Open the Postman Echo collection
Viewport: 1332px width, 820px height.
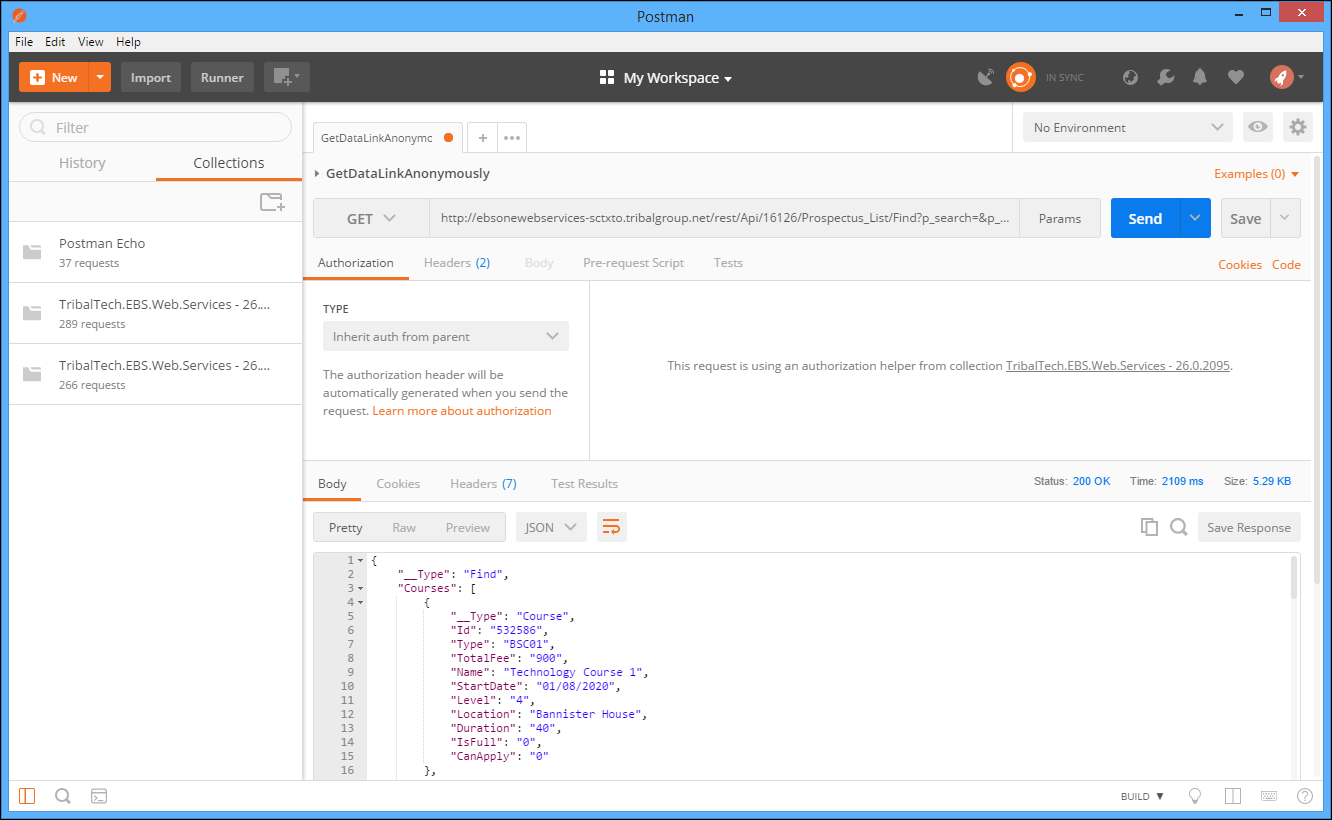(x=155, y=252)
